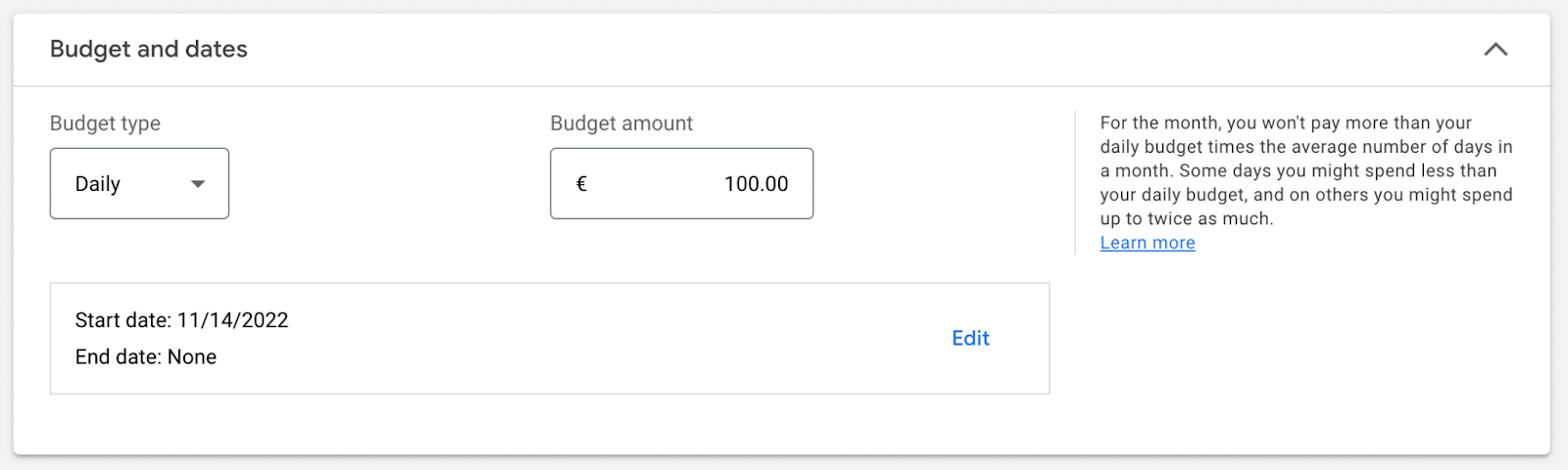Image resolution: width=1568 pixels, height=470 pixels.
Task: Click the End date line
Action: (x=146, y=357)
